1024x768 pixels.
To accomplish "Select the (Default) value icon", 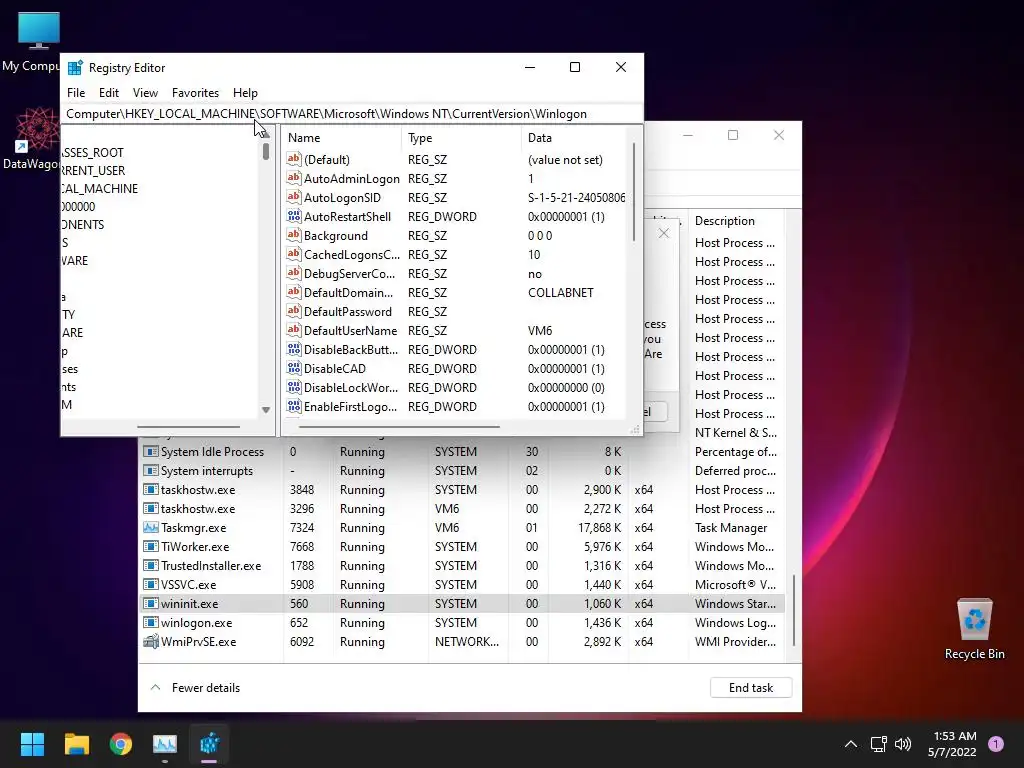I will pyautogui.click(x=294, y=159).
